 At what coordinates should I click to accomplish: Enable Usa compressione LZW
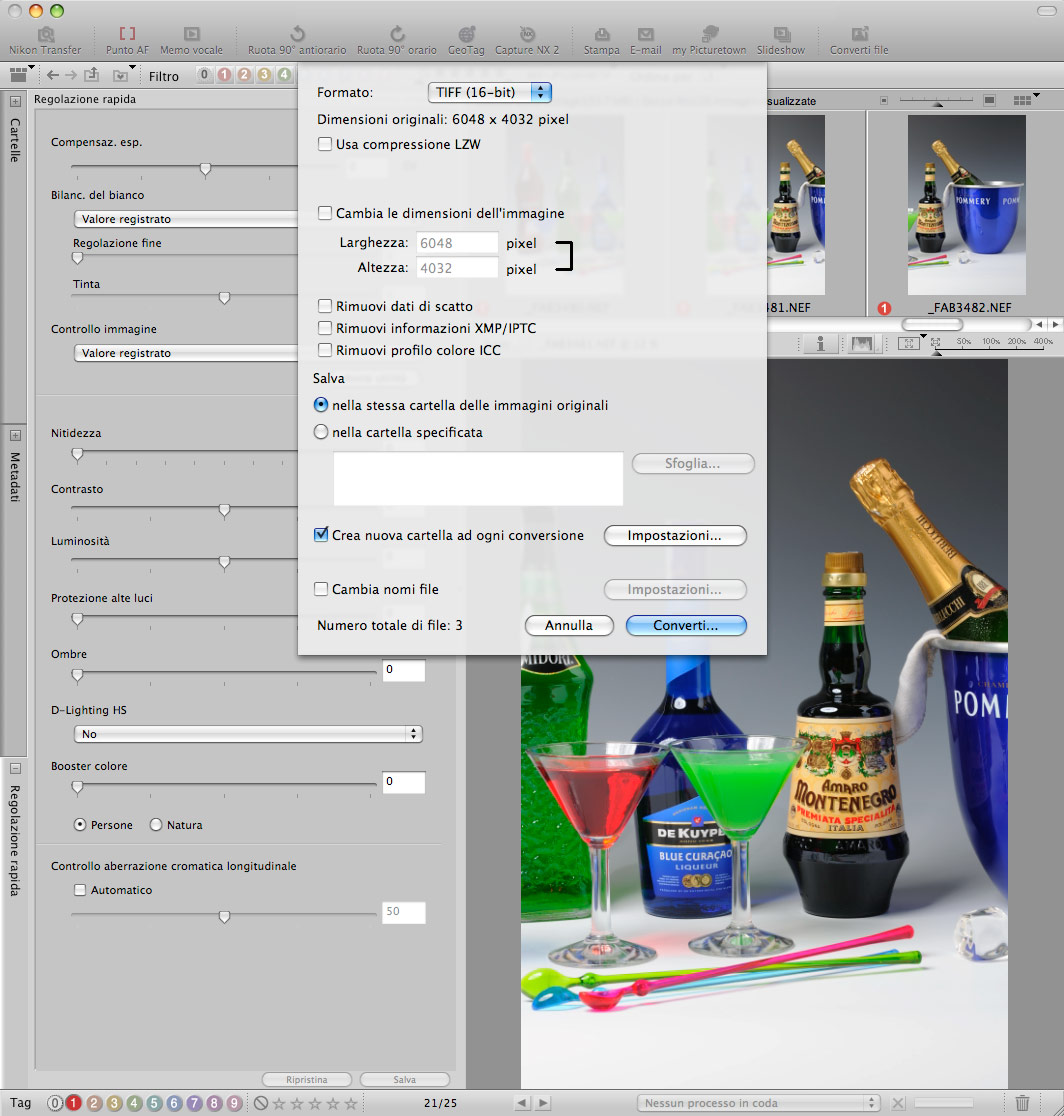pos(325,144)
